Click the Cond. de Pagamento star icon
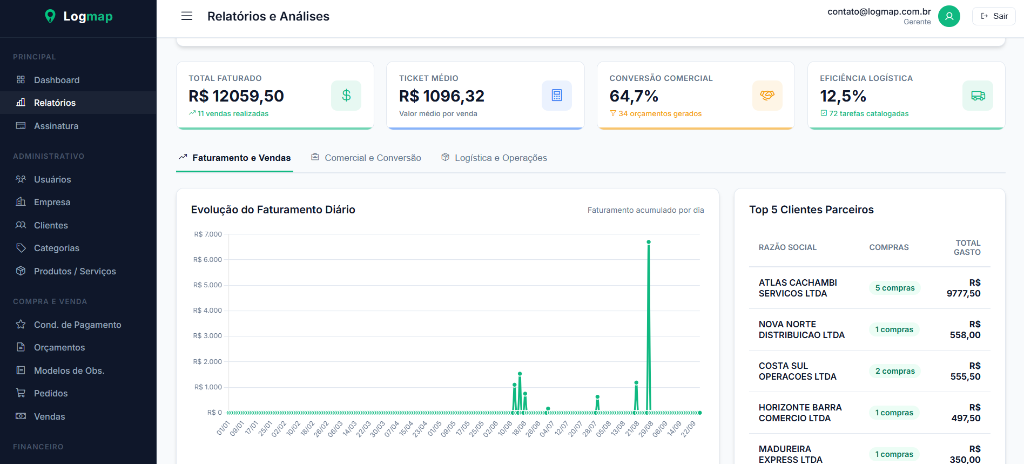The width and height of the screenshot is (1024, 464). [x=21, y=324]
